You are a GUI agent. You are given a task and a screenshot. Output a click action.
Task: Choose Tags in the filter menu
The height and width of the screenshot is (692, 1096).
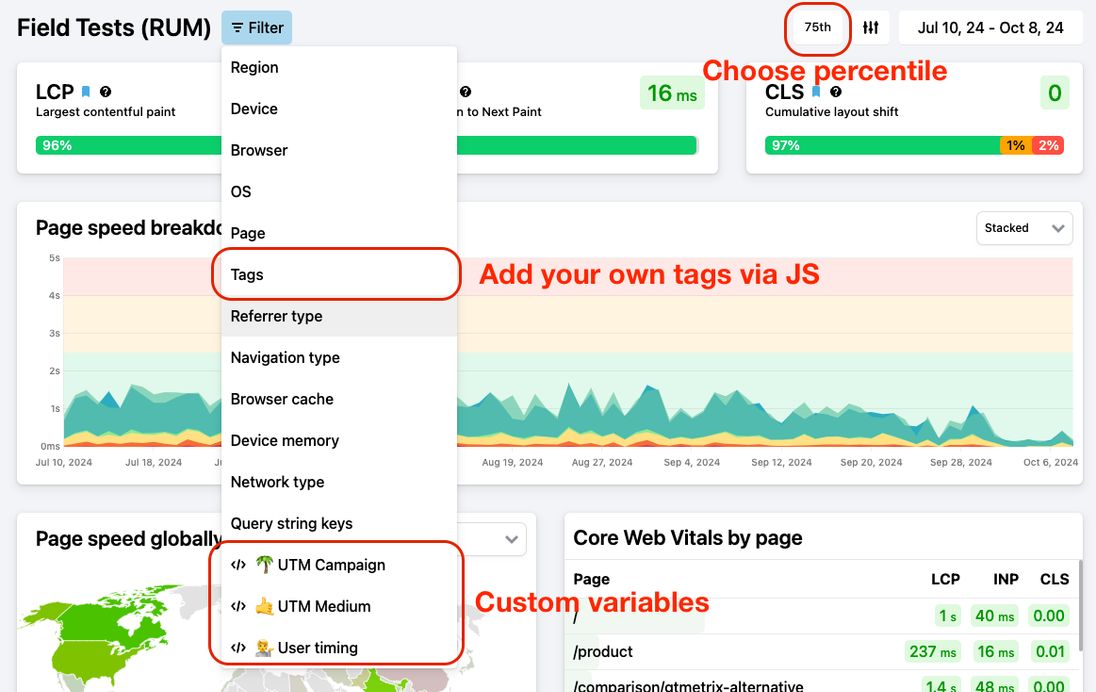[247, 275]
